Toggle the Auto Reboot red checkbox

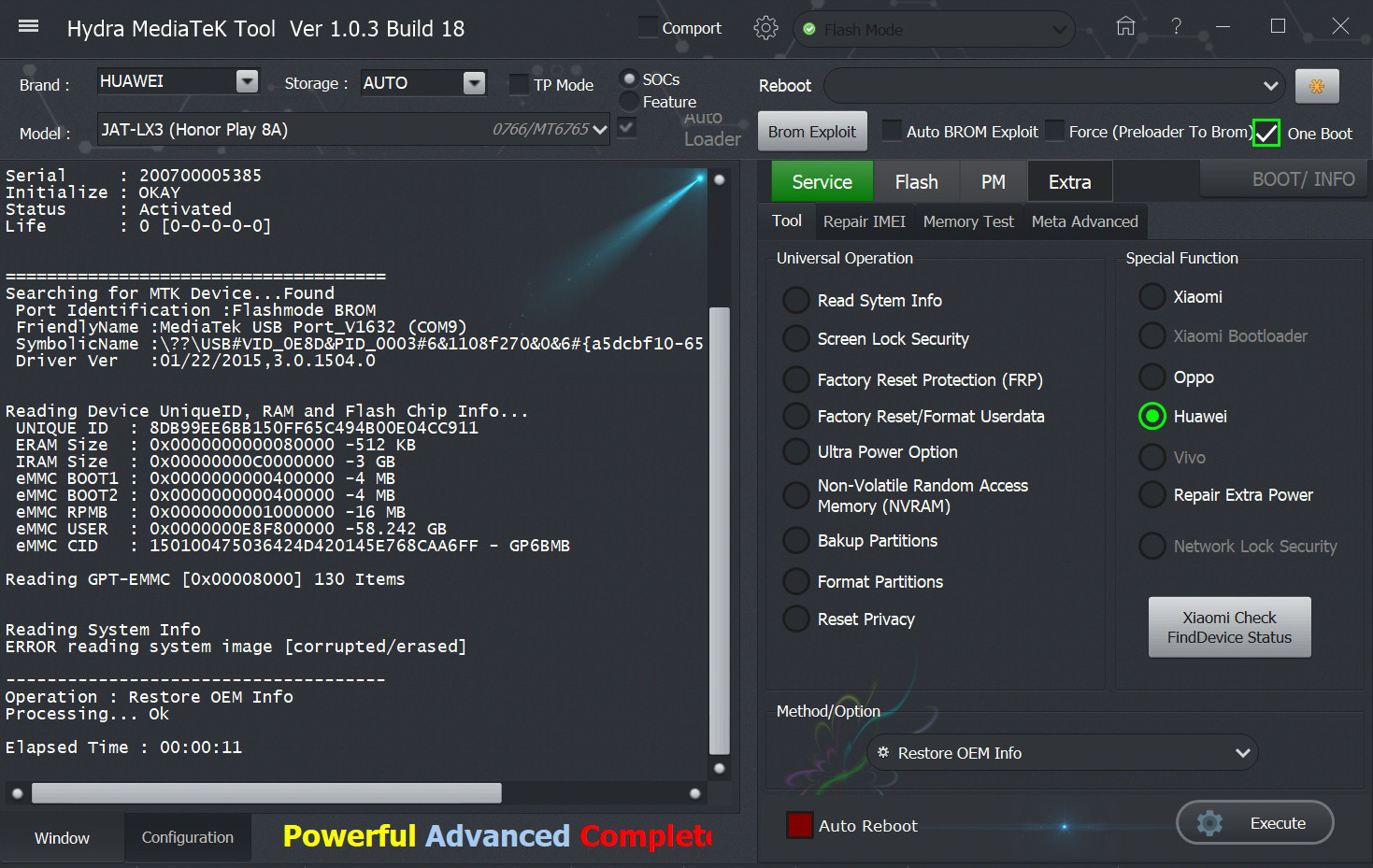799,825
